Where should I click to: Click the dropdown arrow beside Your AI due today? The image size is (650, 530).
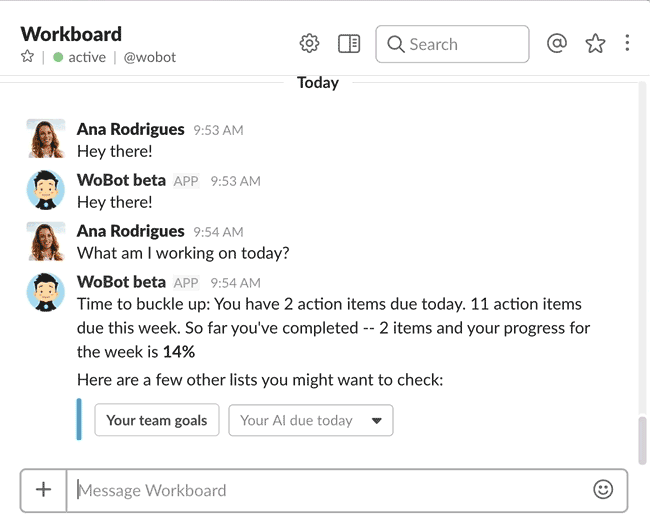[x=376, y=421]
